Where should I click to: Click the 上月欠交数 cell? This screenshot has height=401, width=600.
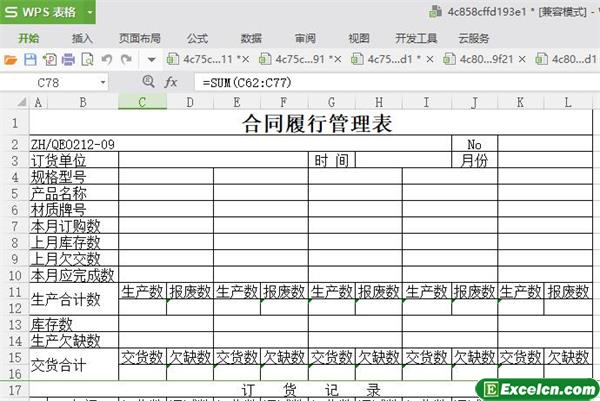pyautogui.click(x=74, y=259)
